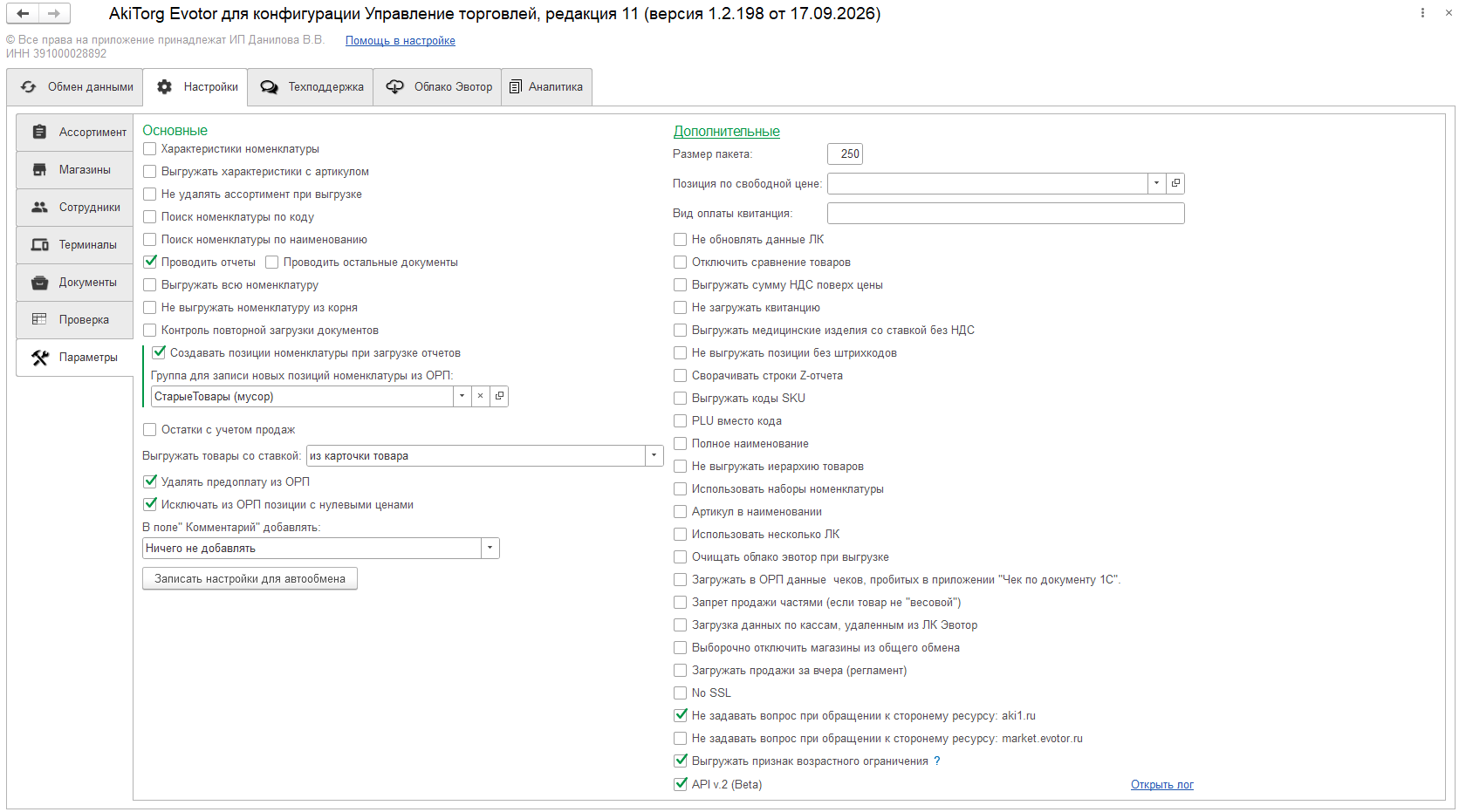Open the tax rate 'из карточки товара' dropdown
Viewport: 1459px width, 812px height.
pyautogui.click(x=654, y=455)
